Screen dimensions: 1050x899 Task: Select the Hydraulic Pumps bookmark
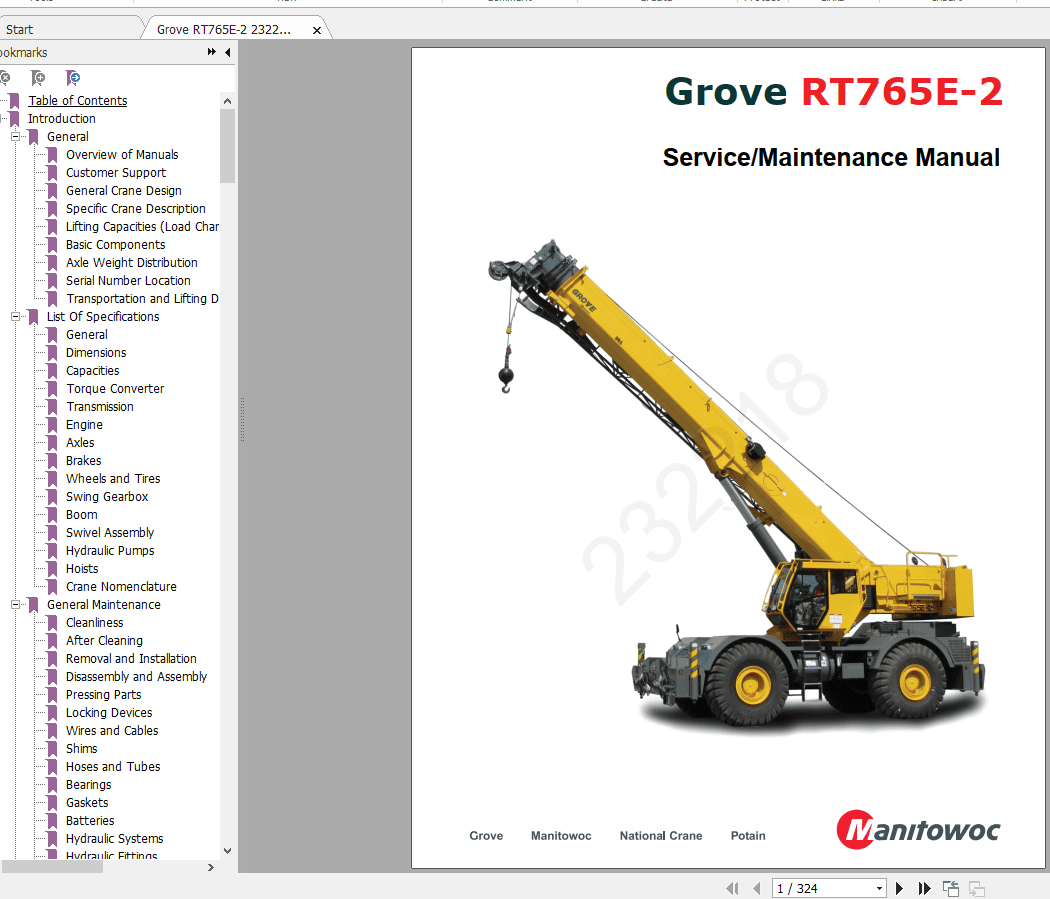109,550
